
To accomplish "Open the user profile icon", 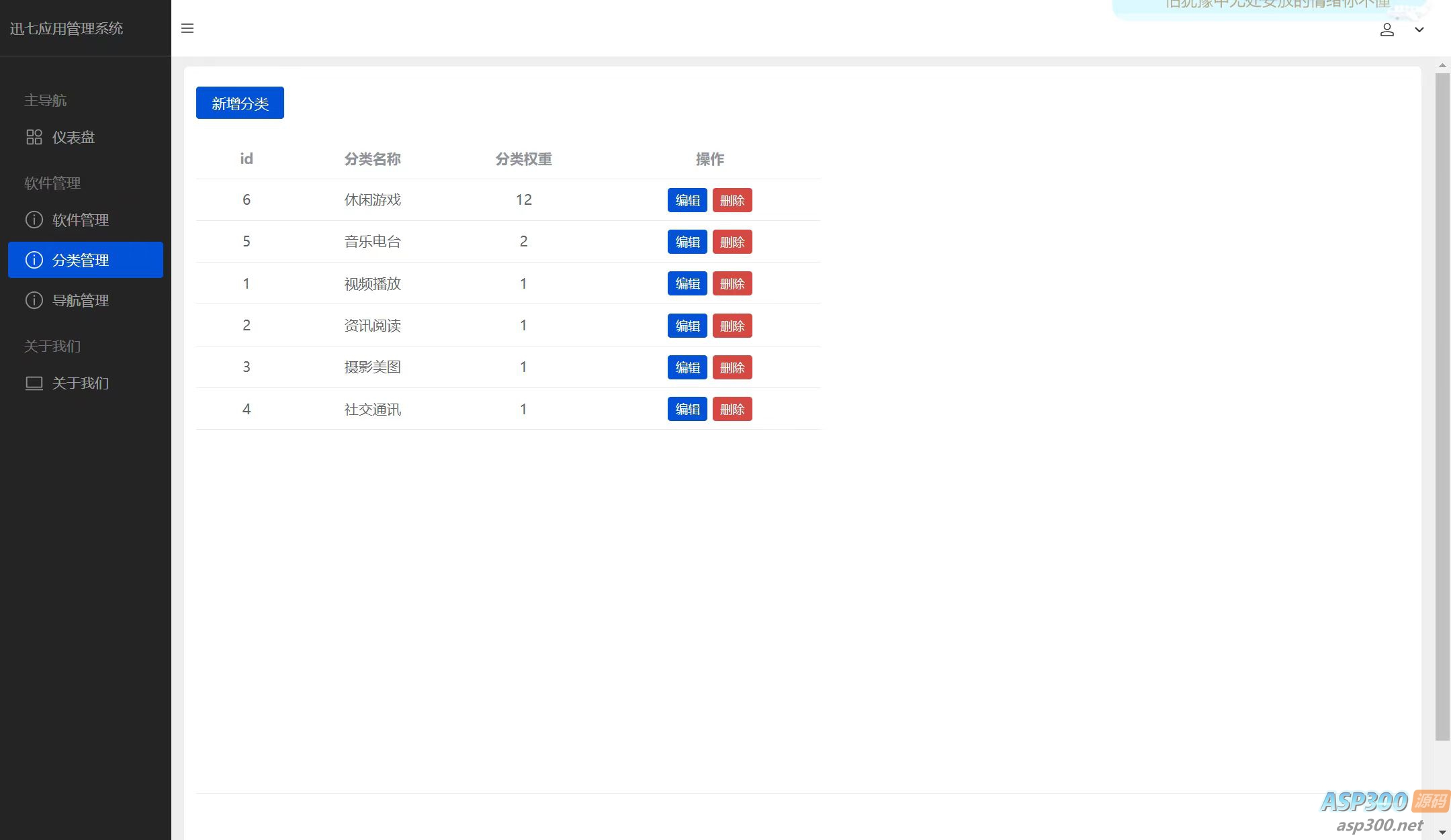I will [1387, 30].
